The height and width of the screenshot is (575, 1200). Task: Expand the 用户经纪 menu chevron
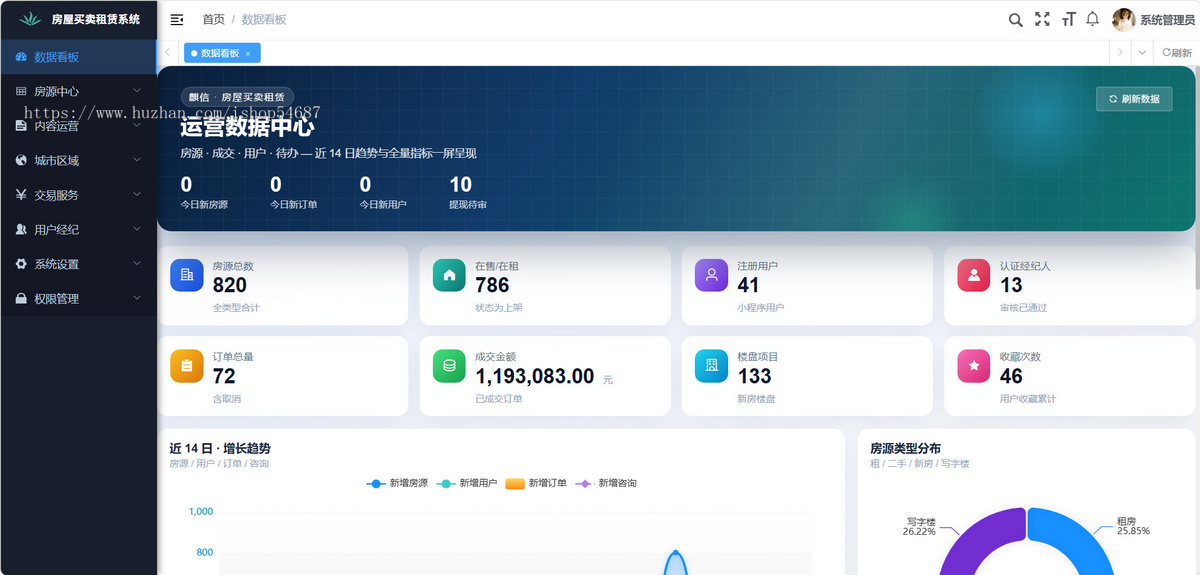click(137, 229)
